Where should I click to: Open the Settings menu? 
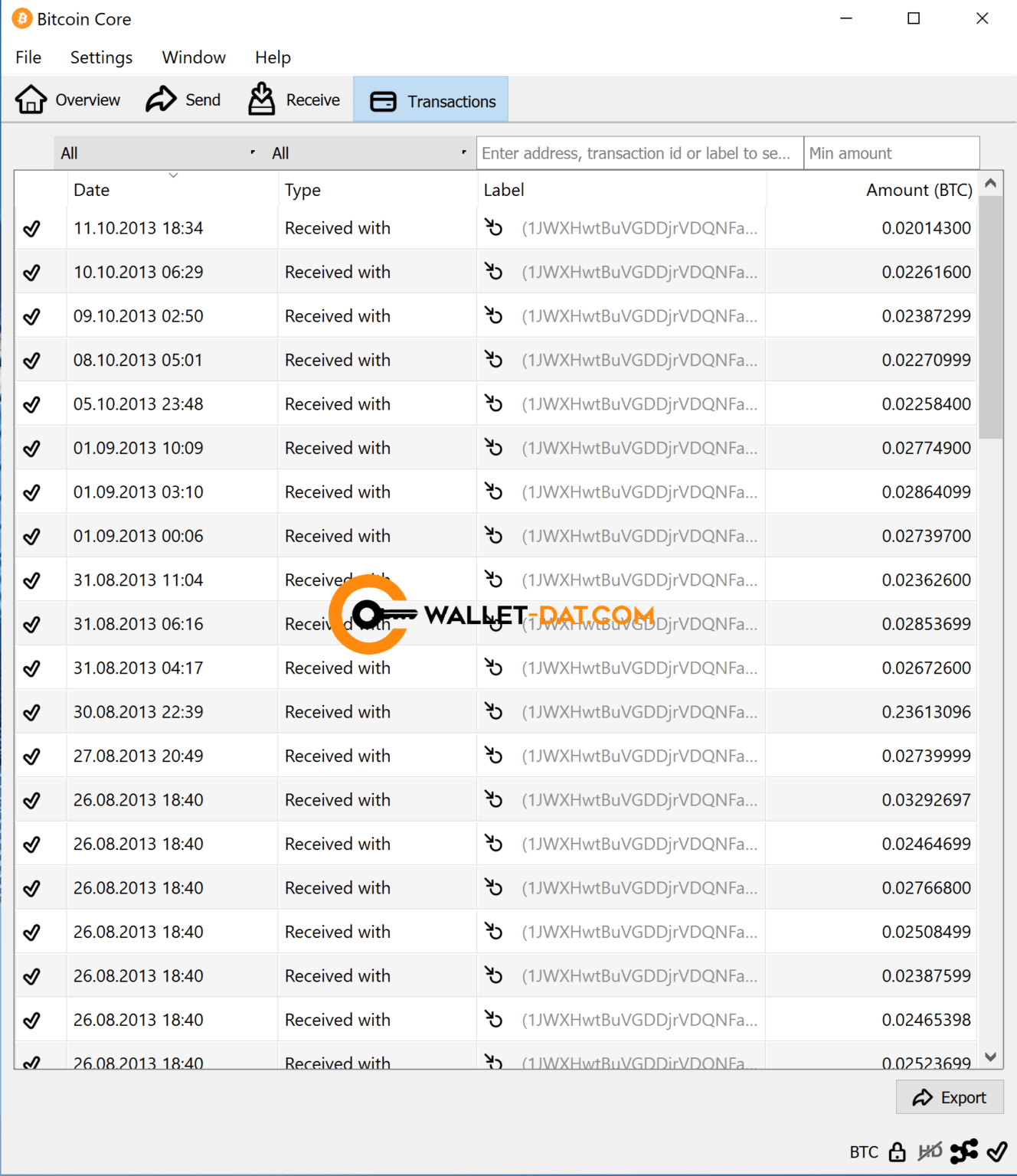coord(101,57)
